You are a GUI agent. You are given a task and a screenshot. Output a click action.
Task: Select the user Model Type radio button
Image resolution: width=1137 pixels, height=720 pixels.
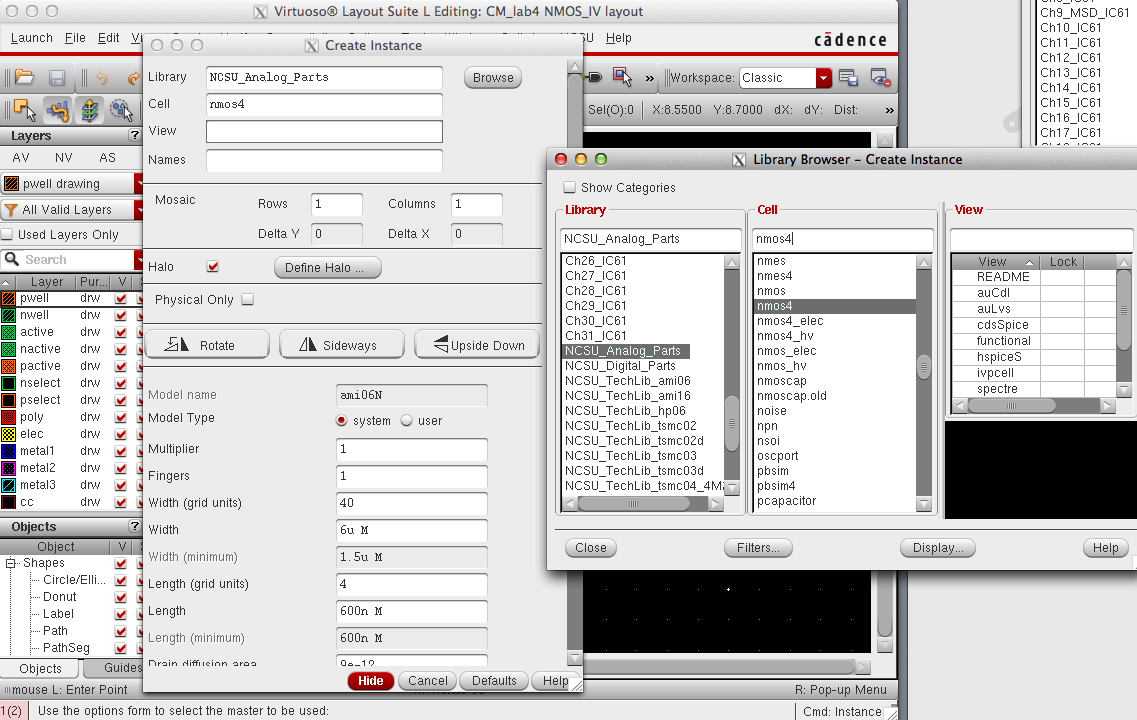[406, 421]
